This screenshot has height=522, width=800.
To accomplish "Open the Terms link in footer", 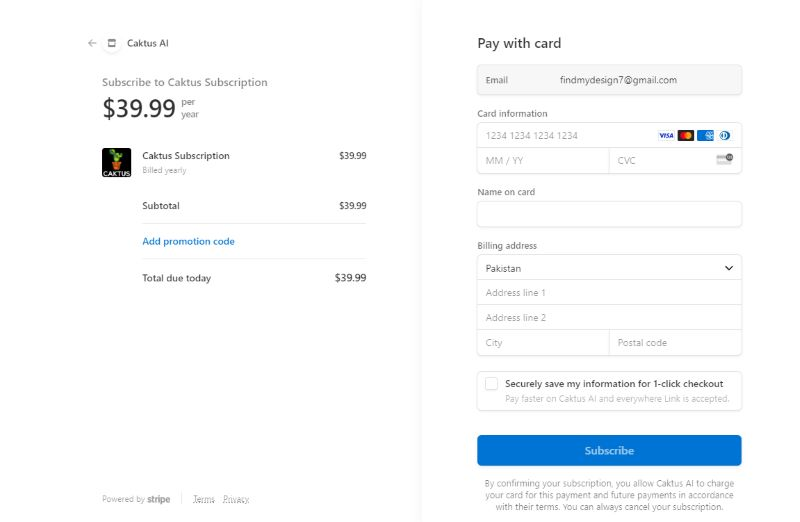I will click(204, 499).
